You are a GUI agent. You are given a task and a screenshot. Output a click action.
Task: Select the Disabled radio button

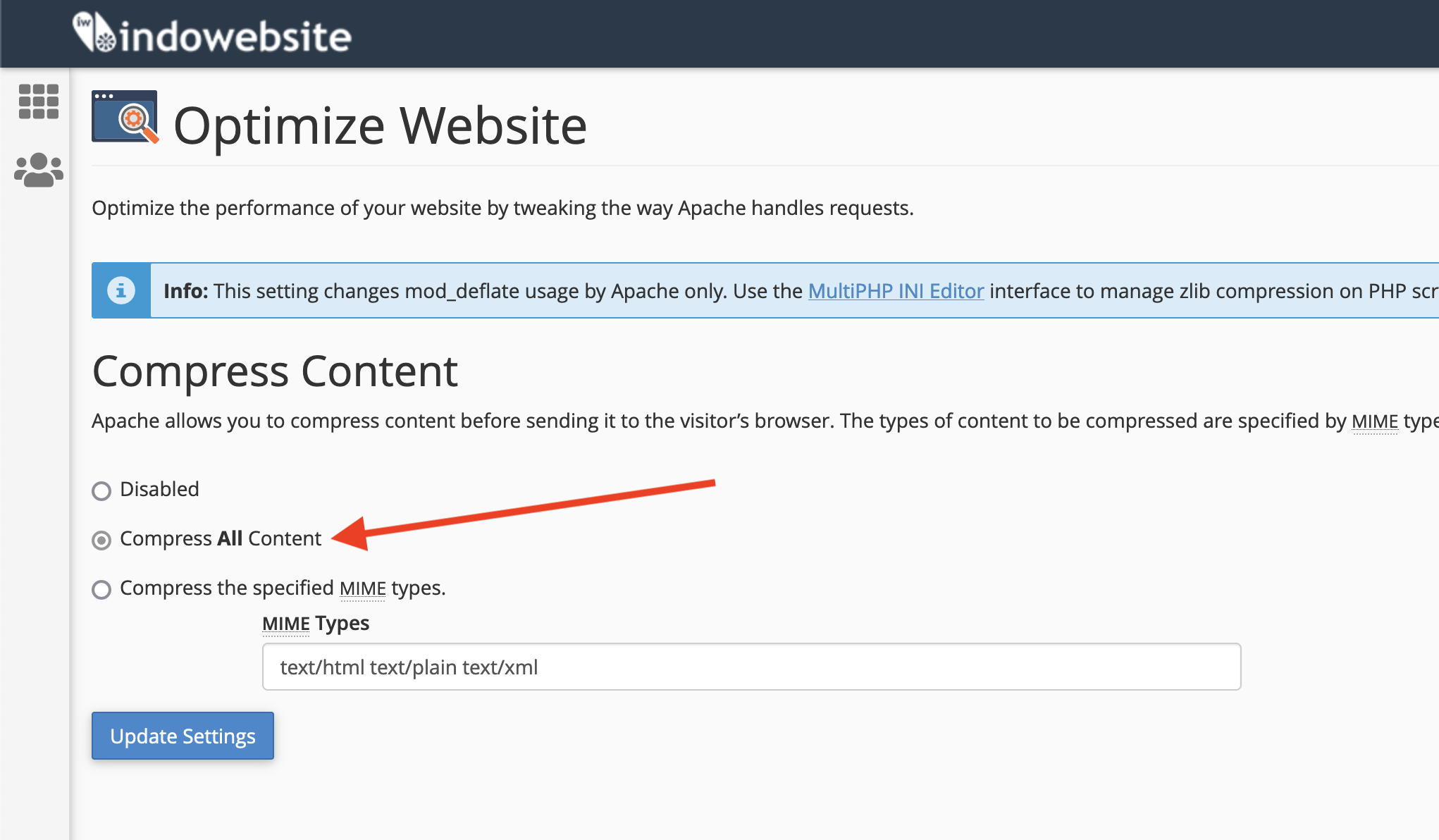coord(101,490)
